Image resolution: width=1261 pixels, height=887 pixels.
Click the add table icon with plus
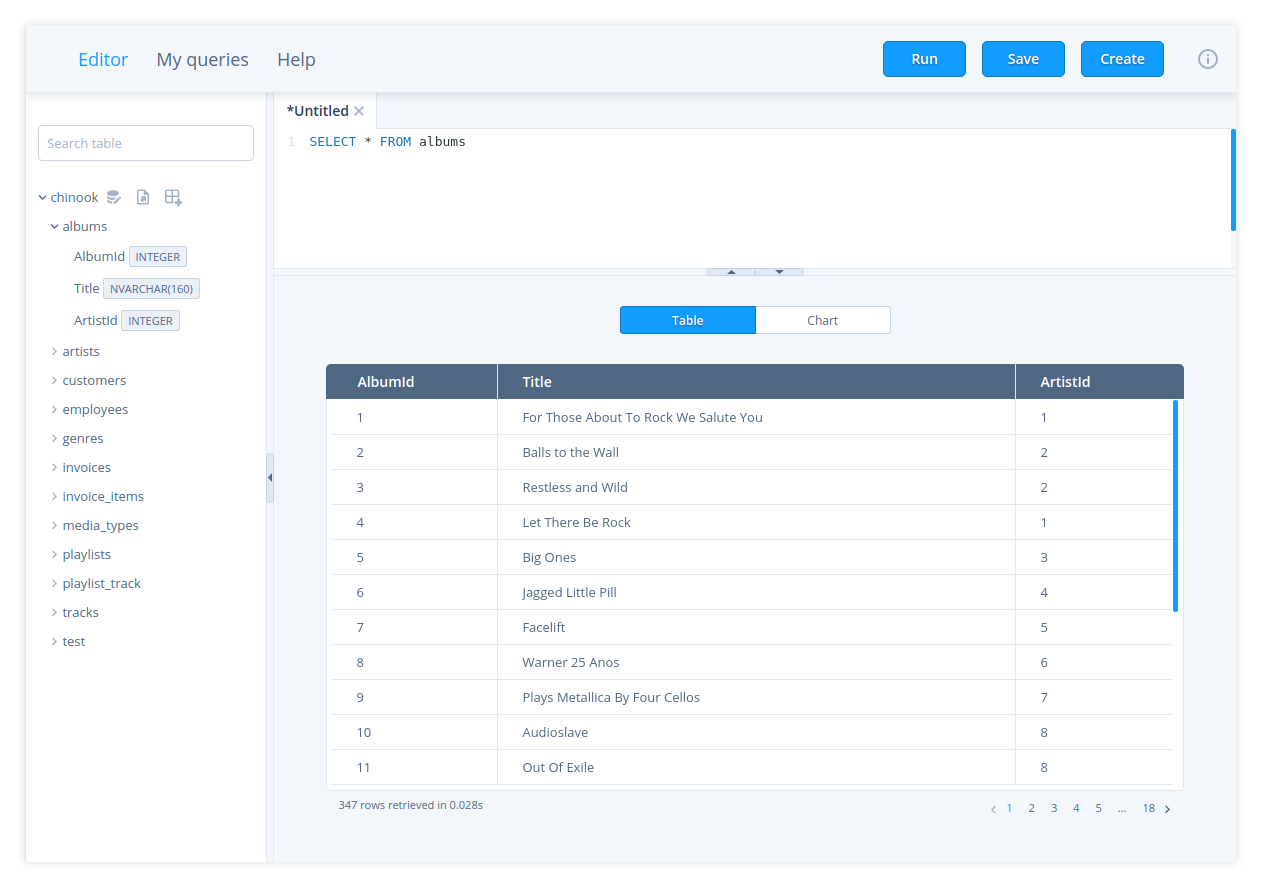tap(173, 197)
